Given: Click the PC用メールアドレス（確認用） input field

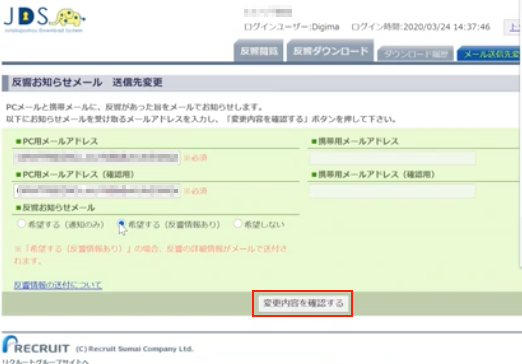Looking at the screenshot, I should point(97,191).
